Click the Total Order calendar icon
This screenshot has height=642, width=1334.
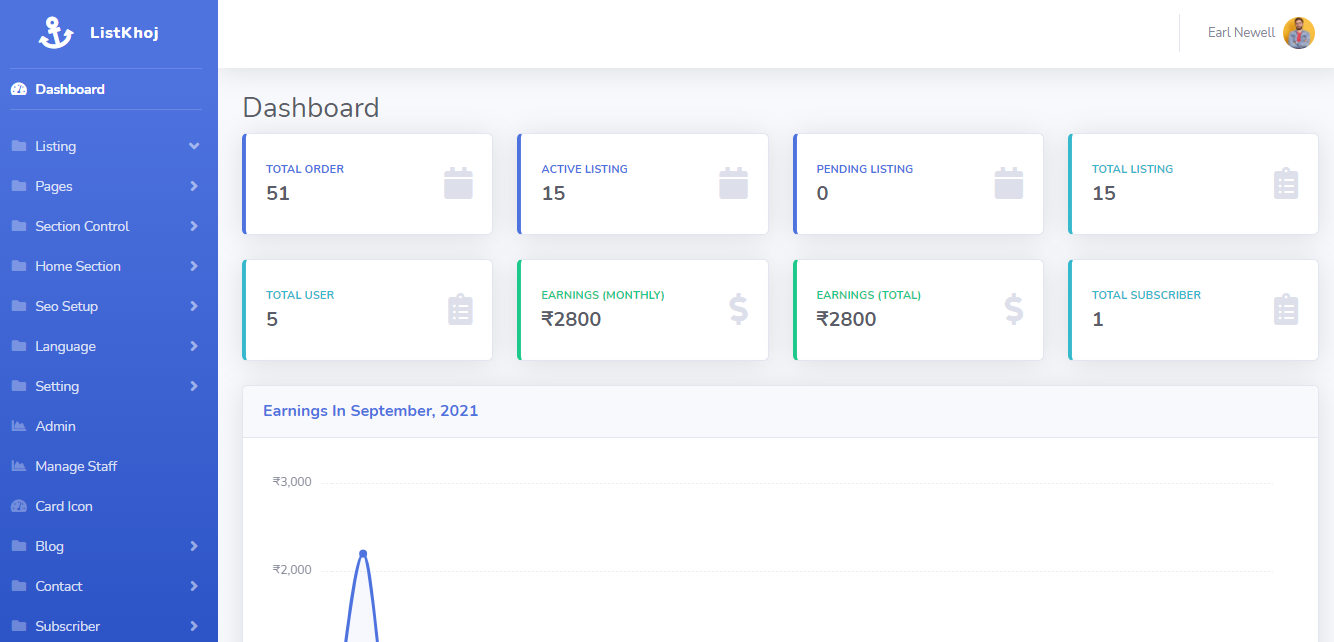458,184
